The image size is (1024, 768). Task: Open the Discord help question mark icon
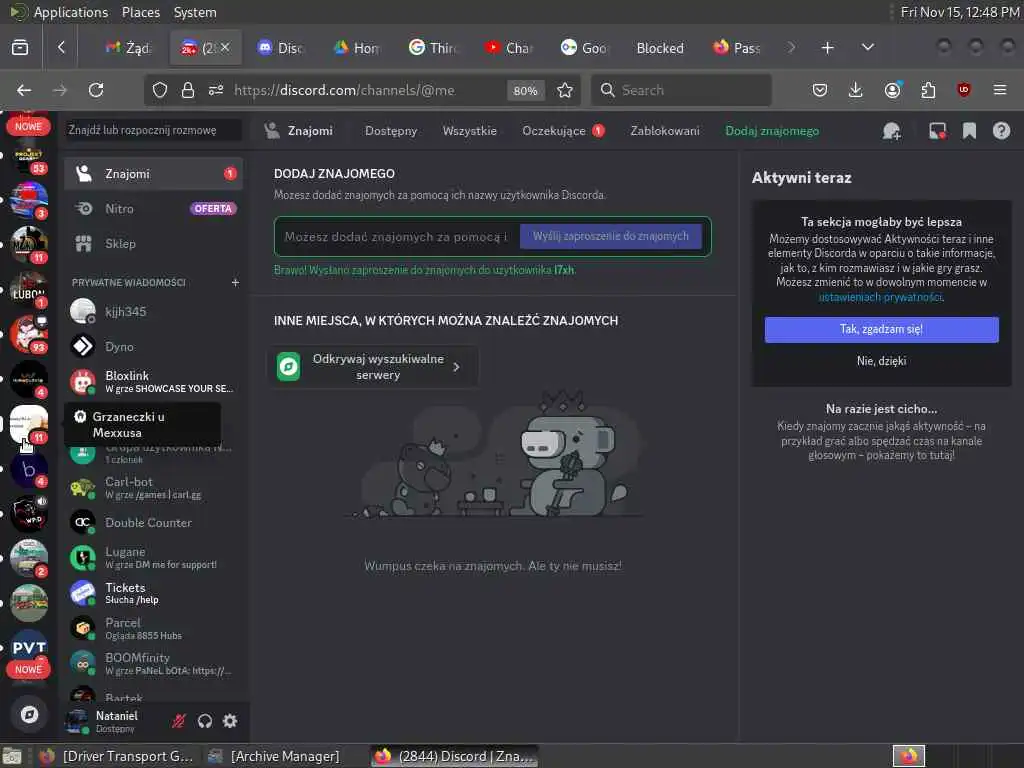[1001, 131]
